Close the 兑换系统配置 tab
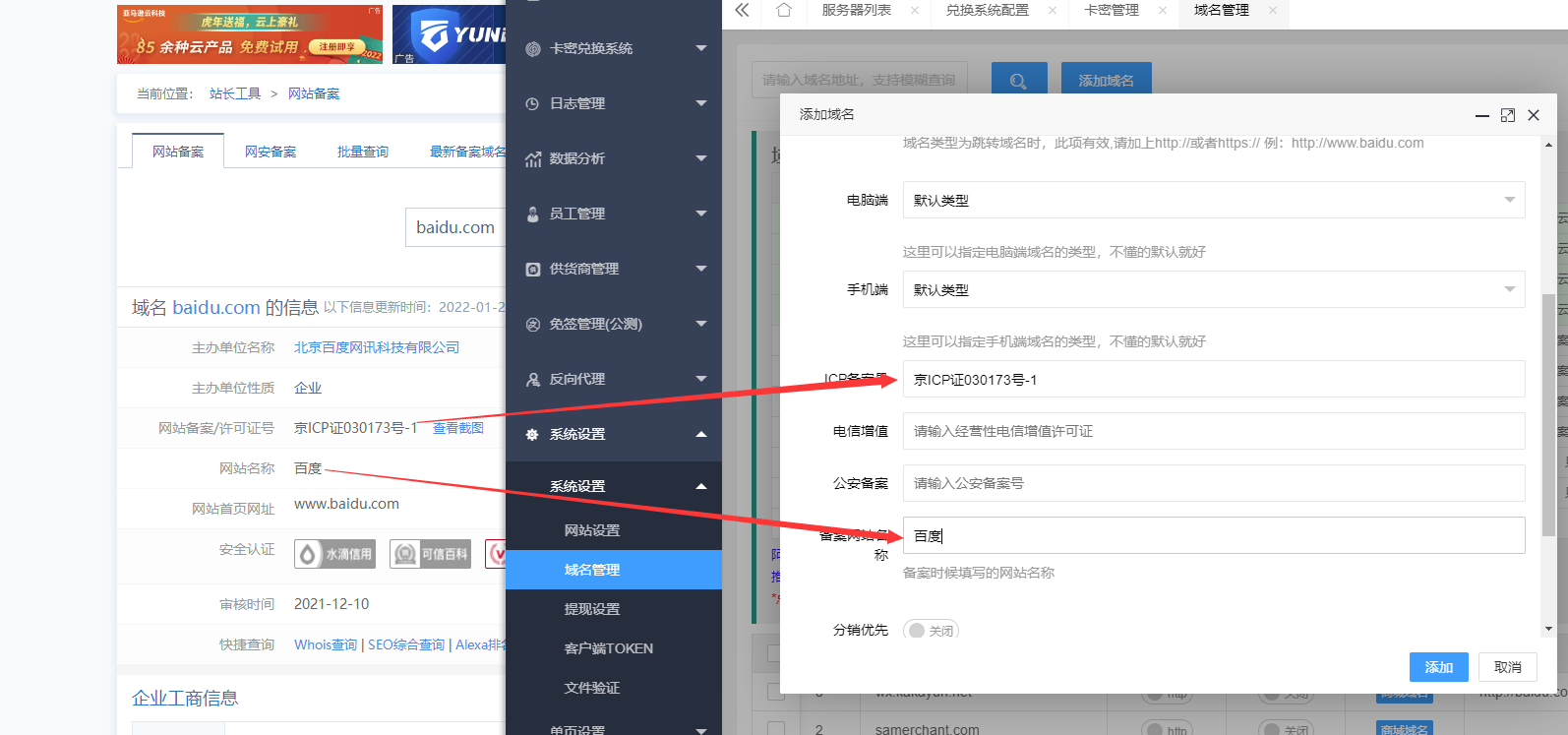The height and width of the screenshot is (735, 1568). coord(1053,10)
